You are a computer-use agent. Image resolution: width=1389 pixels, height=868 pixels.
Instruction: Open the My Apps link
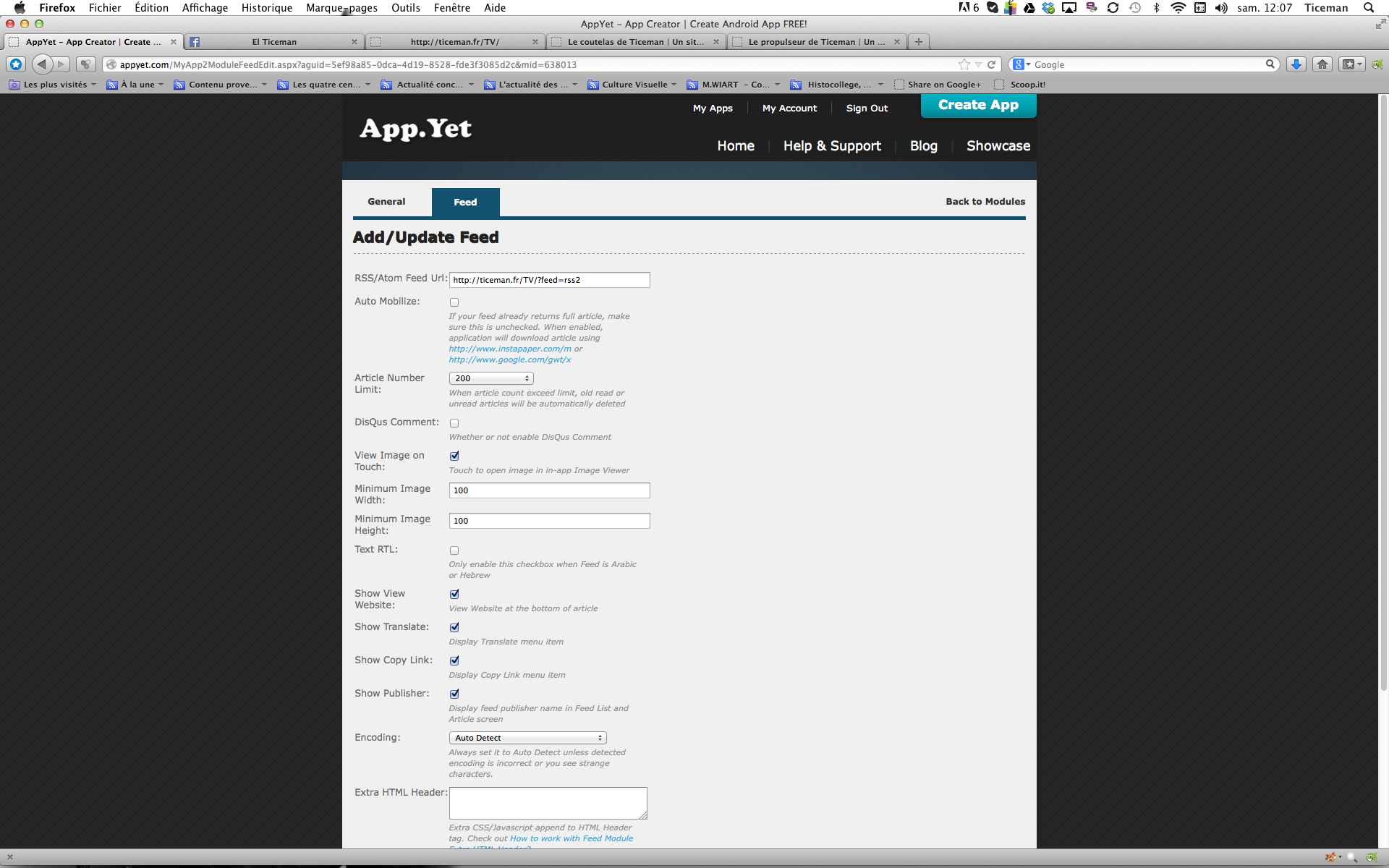[x=713, y=109]
